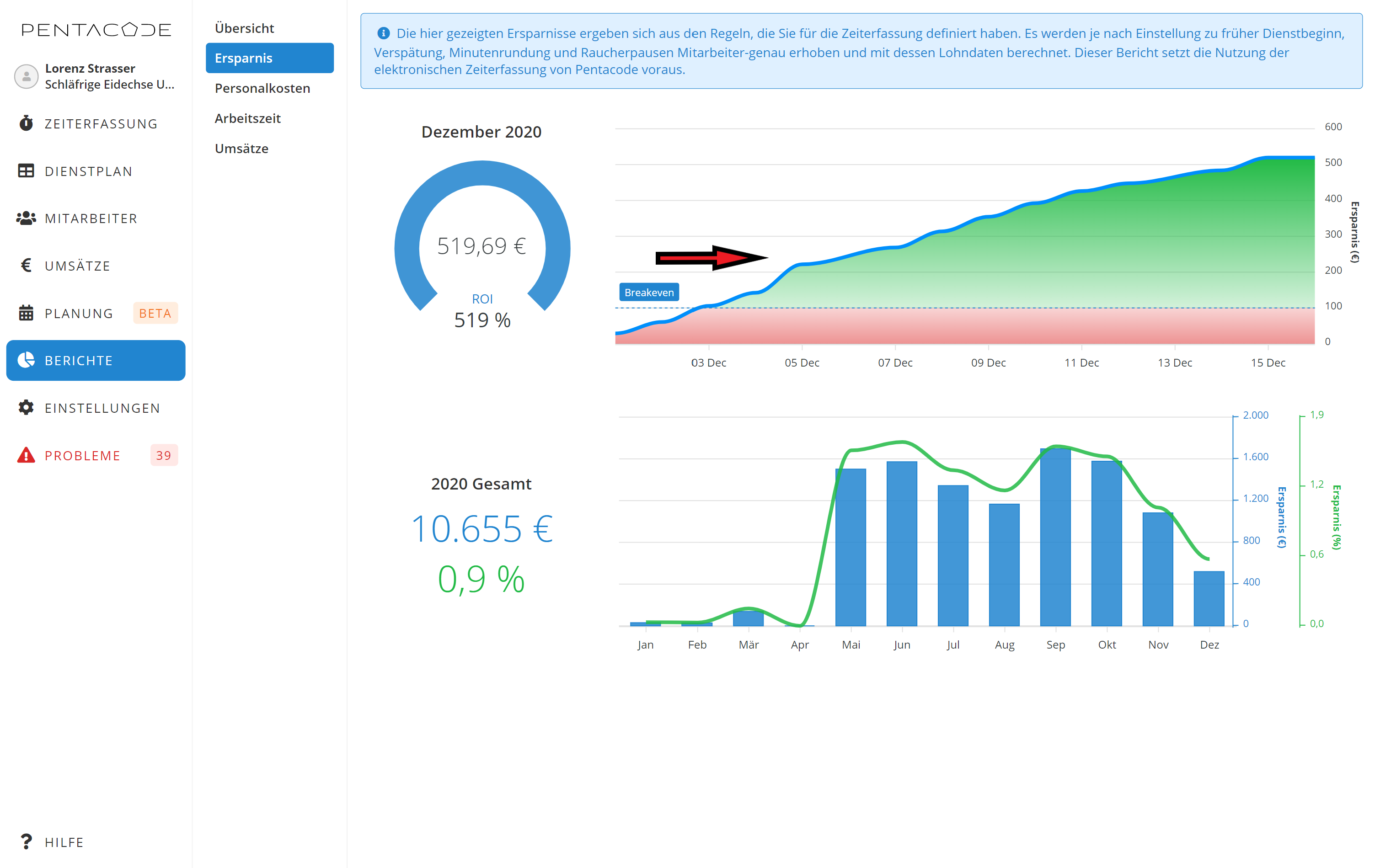Viewport: 1375px width, 868px height.
Task: Click the Berichte pie chart icon
Action: point(26,360)
